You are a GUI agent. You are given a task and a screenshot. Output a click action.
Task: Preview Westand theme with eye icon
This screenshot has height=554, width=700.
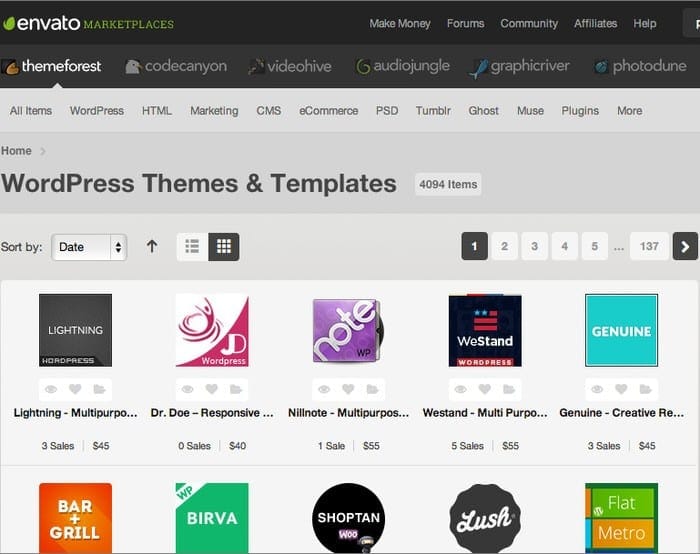(x=461, y=389)
